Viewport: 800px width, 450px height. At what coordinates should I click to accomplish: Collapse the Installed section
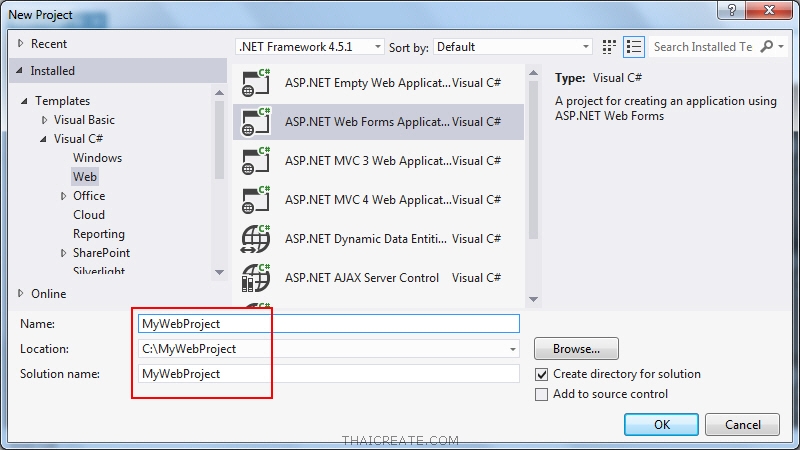coord(19,70)
